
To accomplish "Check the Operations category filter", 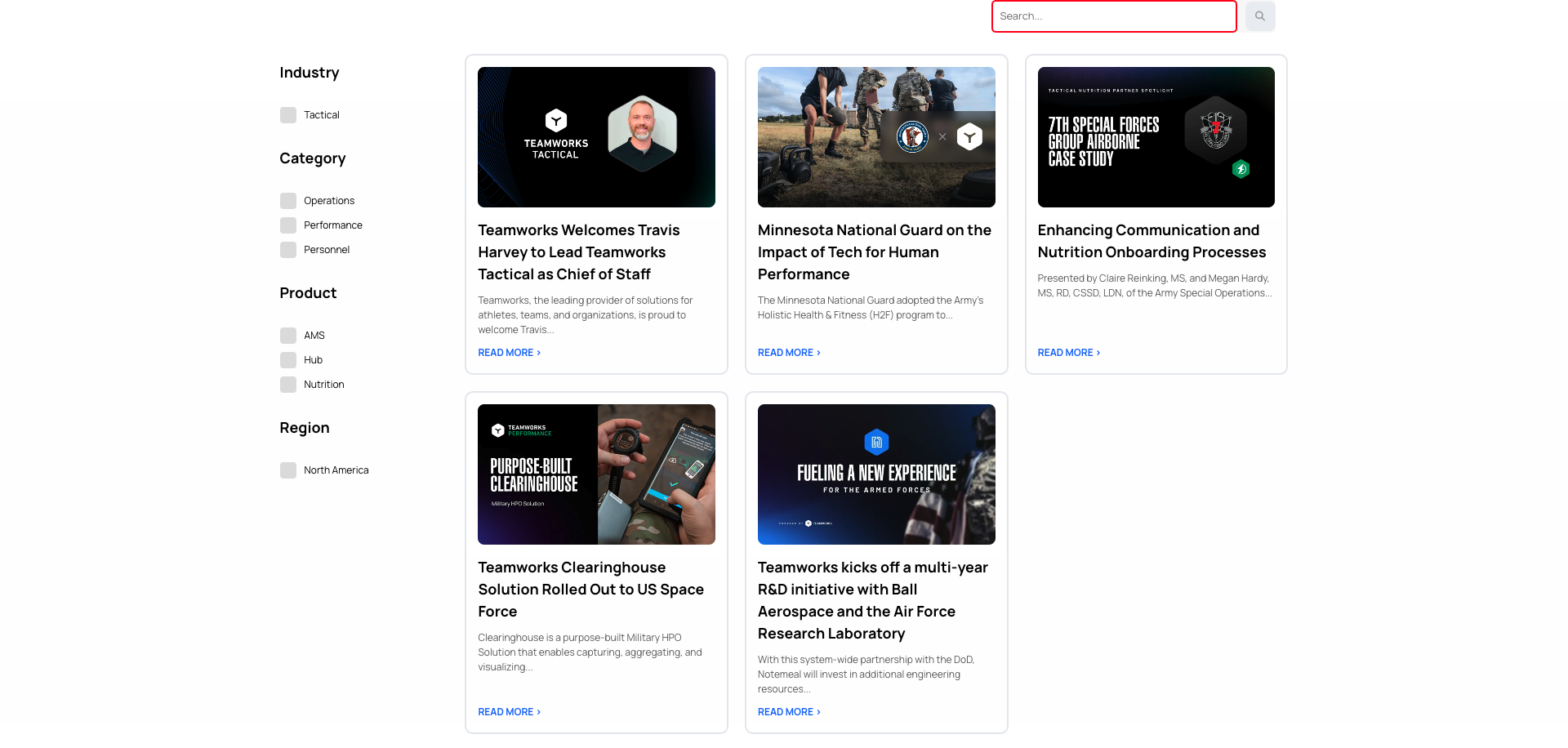I will click(287, 200).
